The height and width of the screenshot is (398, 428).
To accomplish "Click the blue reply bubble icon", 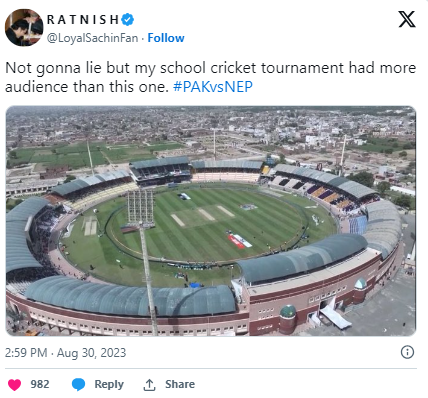I will (x=78, y=384).
